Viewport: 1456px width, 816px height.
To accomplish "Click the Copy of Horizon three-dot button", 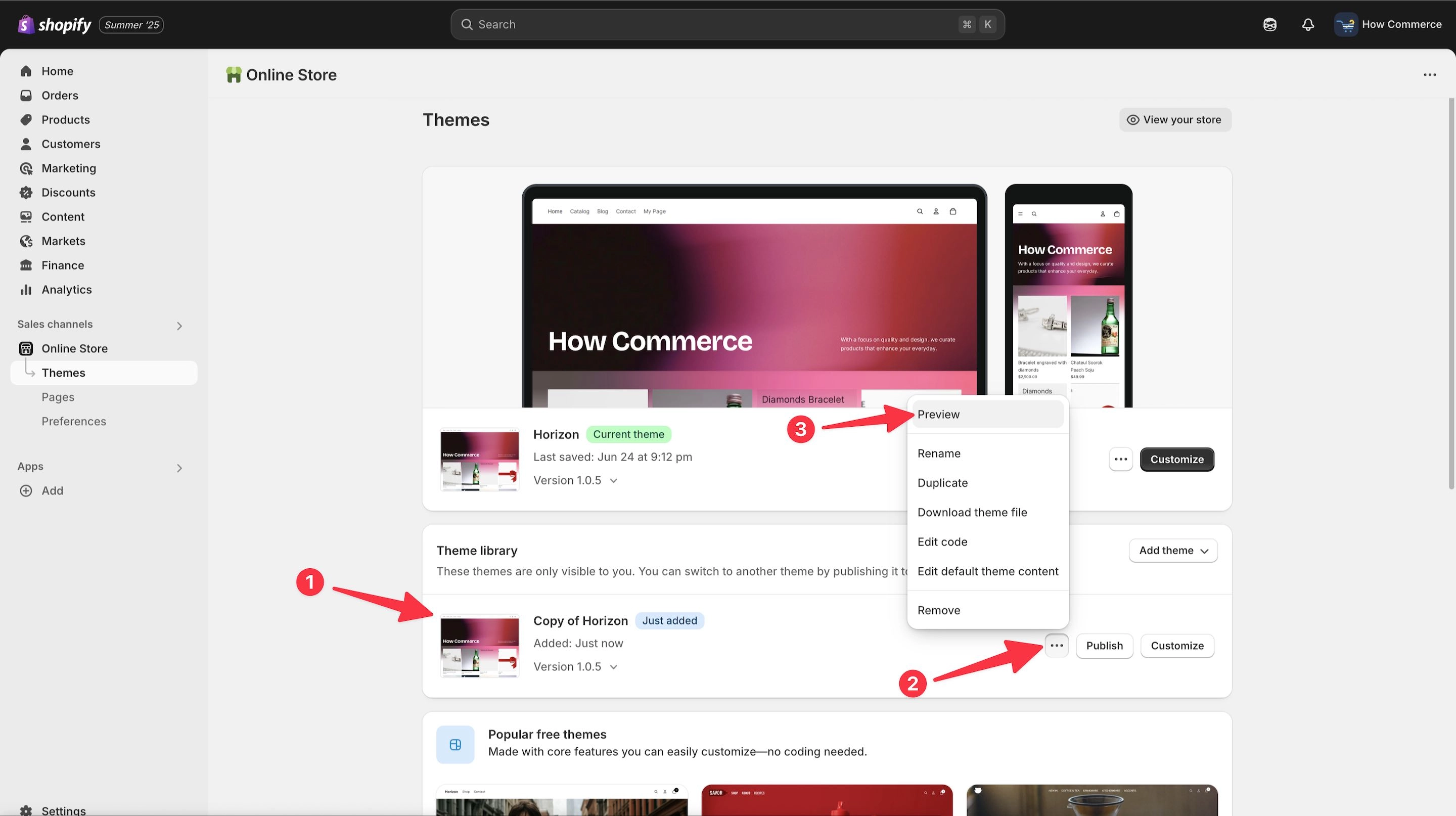I will click(x=1057, y=645).
